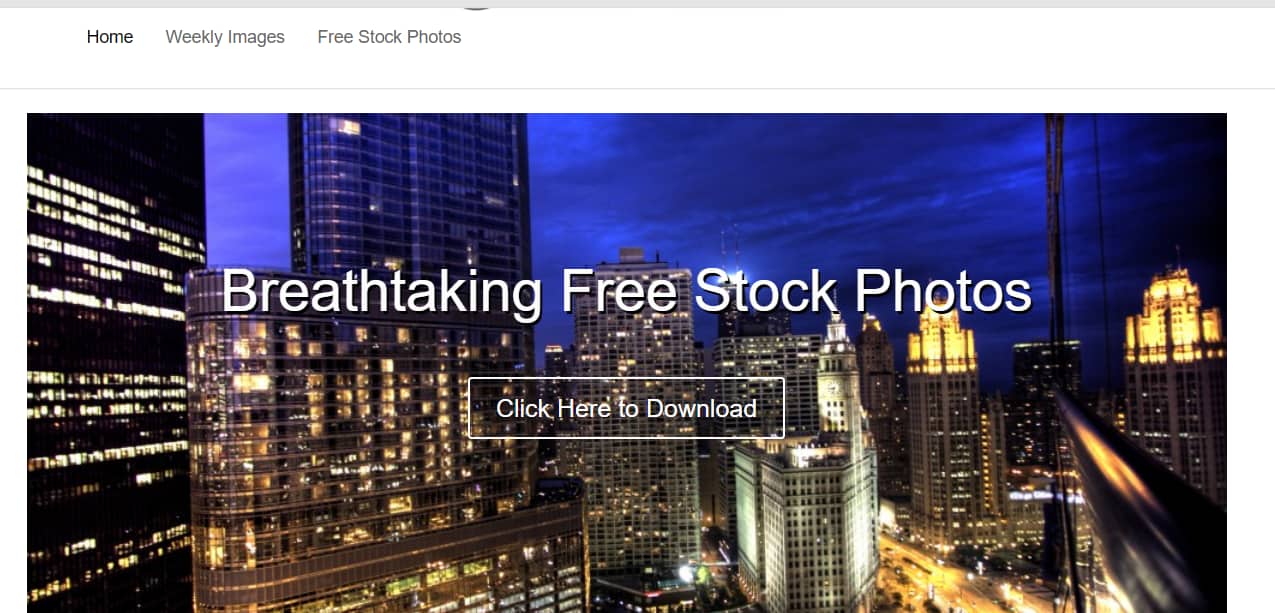This screenshot has width=1275, height=613.
Task: Go to the Weekly Images page
Action: point(225,37)
